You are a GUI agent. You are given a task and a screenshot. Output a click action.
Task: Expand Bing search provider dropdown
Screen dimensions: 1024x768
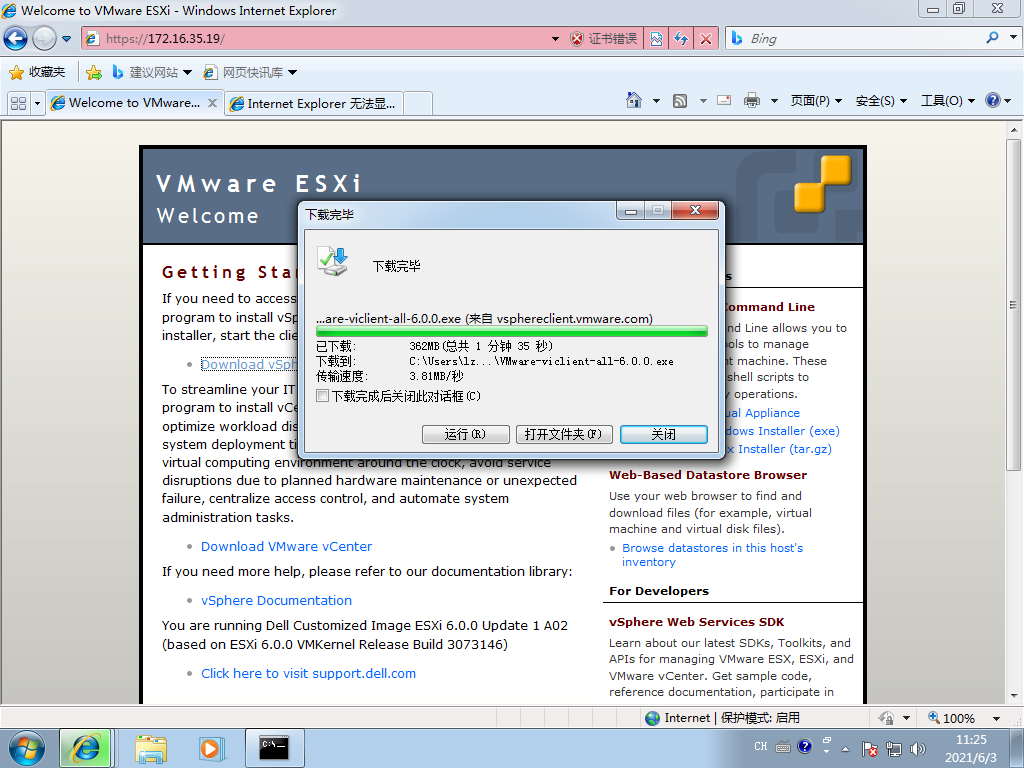coord(1013,38)
